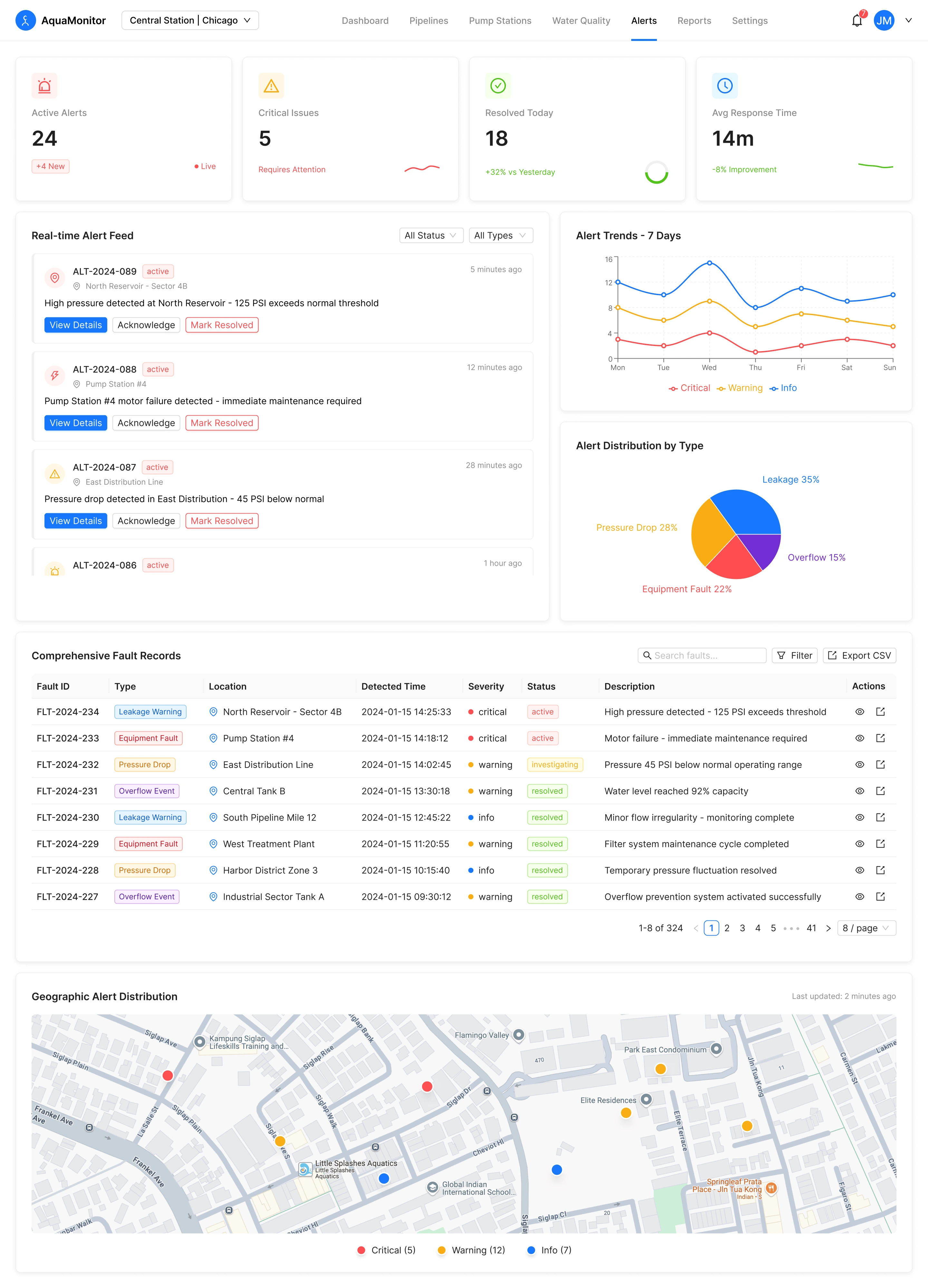The width and height of the screenshot is (928, 1288).
Task: Toggle view eye for FLT-2024-228 row
Action: click(x=859, y=870)
